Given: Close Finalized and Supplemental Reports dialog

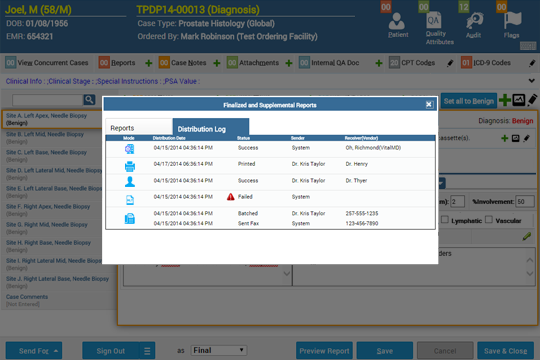Looking at the screenshot, I should (x=429, y=105).
